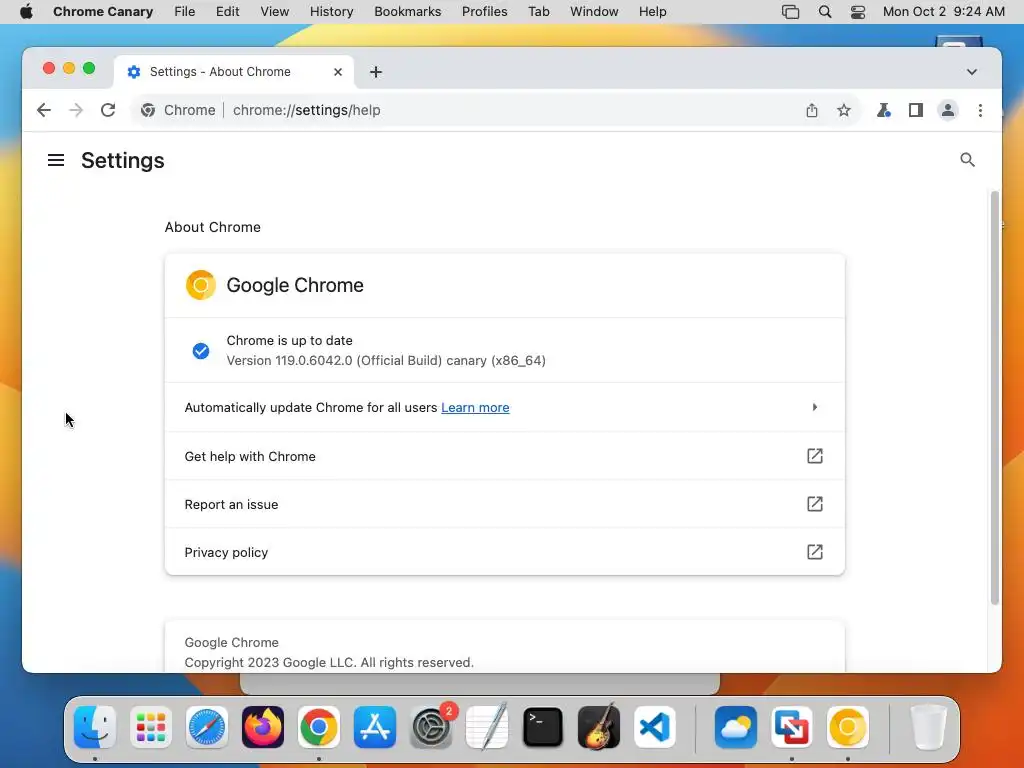This screenshot has width=1024, height=768.
Task: Open GarageBand from the Dock
Action: [599, 727]
